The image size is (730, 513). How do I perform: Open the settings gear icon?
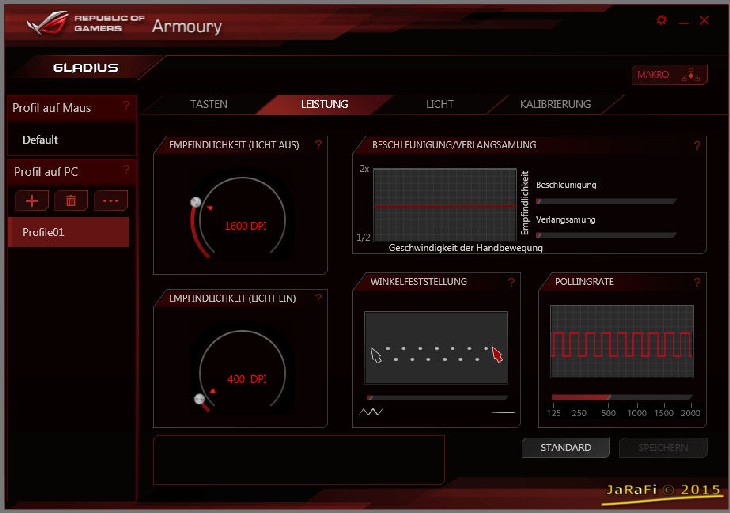tap(662, 20)
